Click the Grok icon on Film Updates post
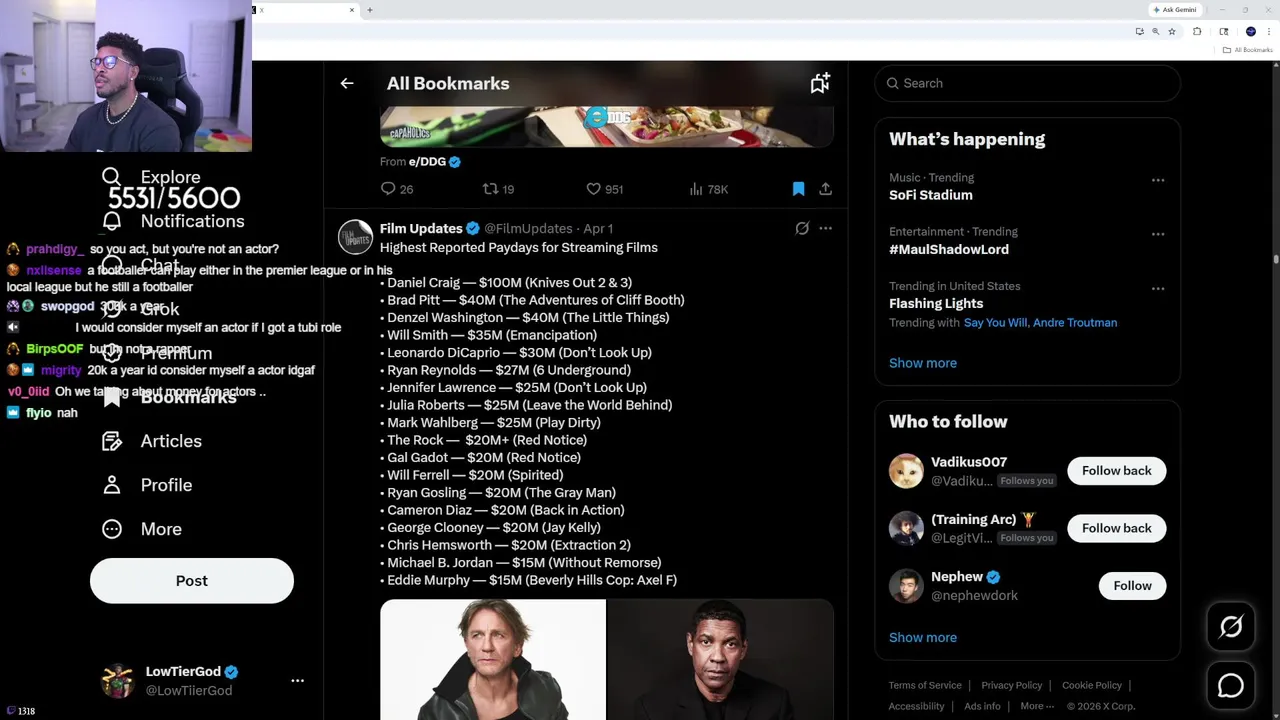 pyautogui.click(x=802, y=229)
